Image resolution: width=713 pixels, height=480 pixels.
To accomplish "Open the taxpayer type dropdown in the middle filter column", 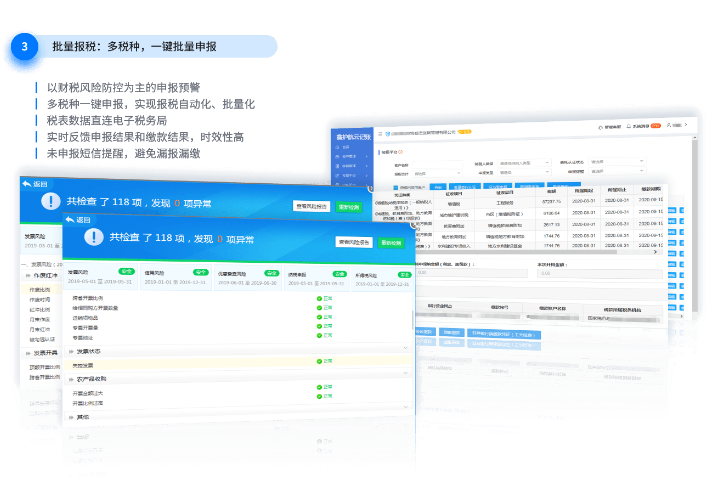I will point(524,163).
